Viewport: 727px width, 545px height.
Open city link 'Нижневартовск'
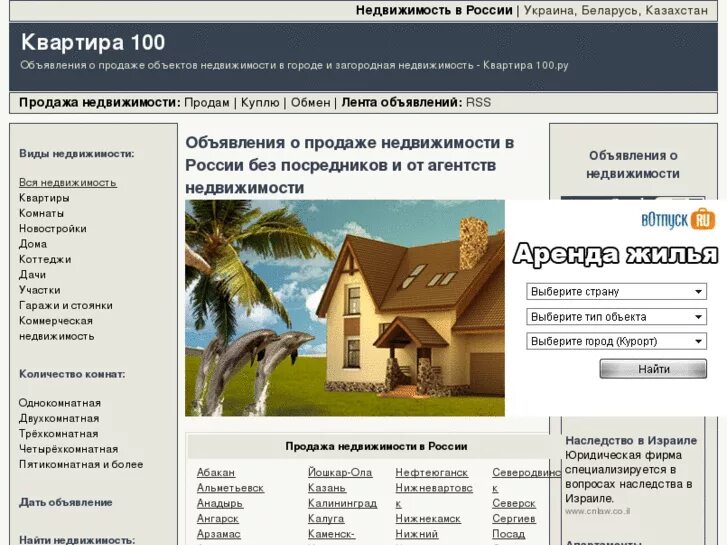point(434,495)
